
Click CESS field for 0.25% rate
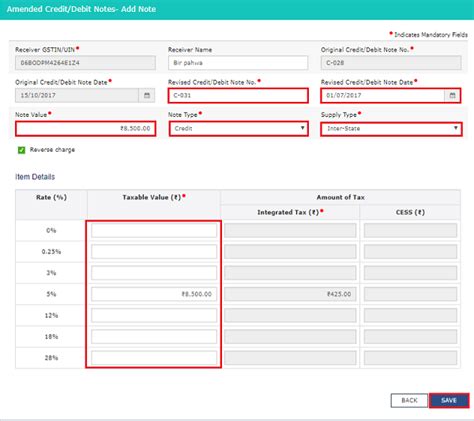(410, 252)
